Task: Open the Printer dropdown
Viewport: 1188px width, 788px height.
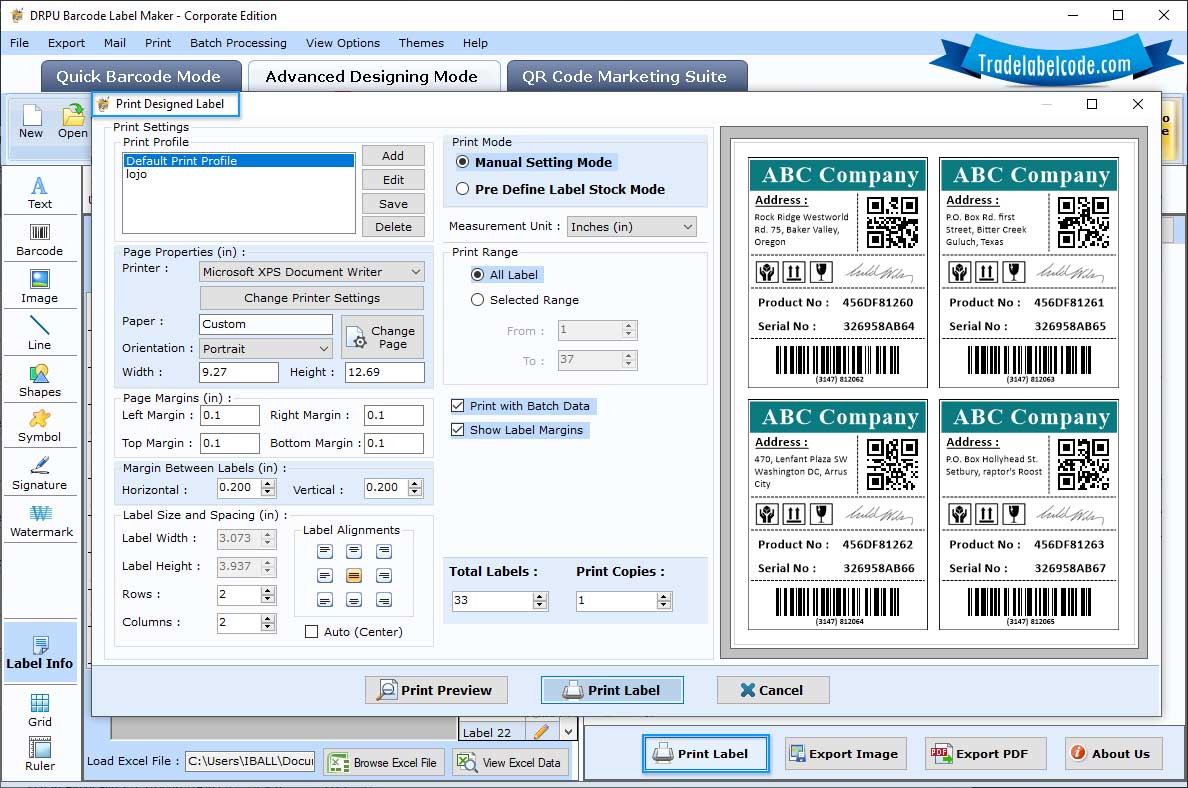Action: click(311, 271)
